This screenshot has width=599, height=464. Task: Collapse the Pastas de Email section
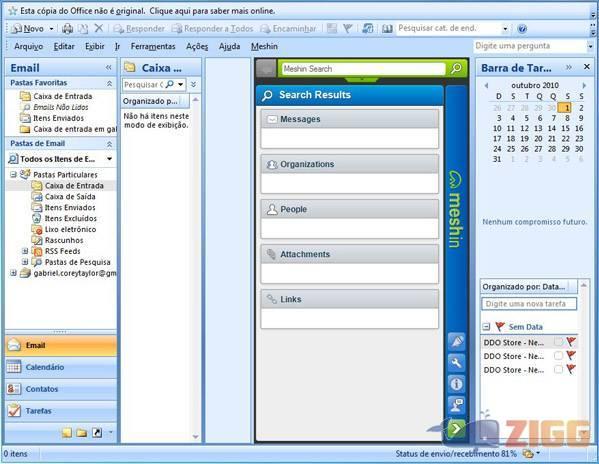coord(109,144)
